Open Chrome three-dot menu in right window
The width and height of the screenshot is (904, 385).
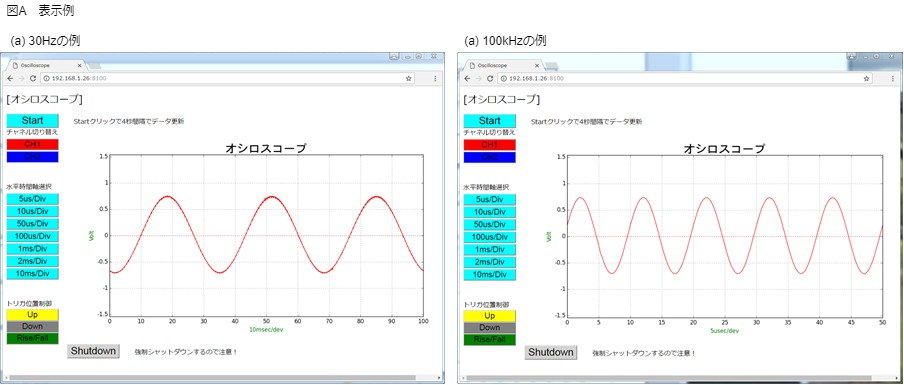(x=892, y=78)
